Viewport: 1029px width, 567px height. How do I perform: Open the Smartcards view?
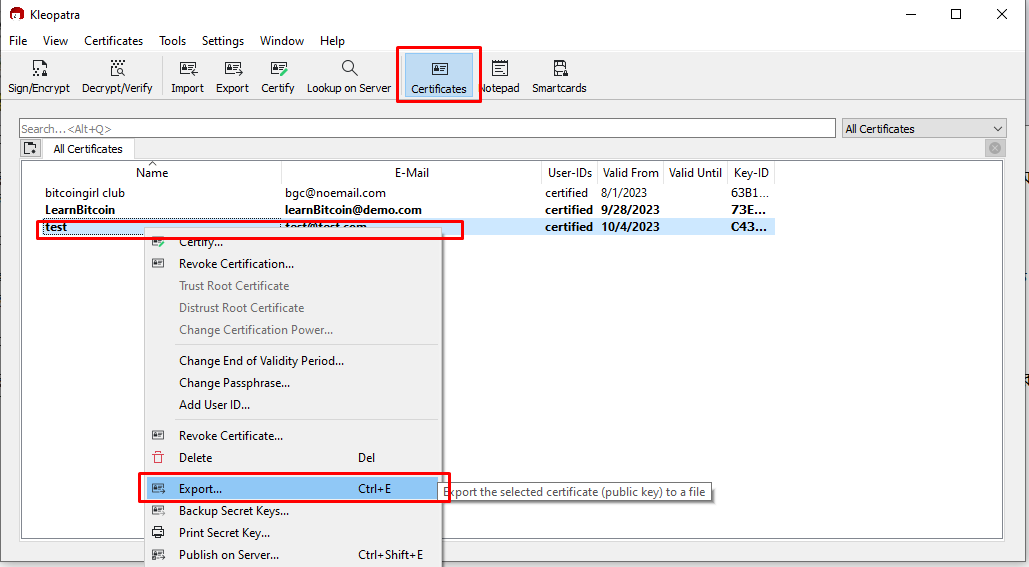coord(559,77)
